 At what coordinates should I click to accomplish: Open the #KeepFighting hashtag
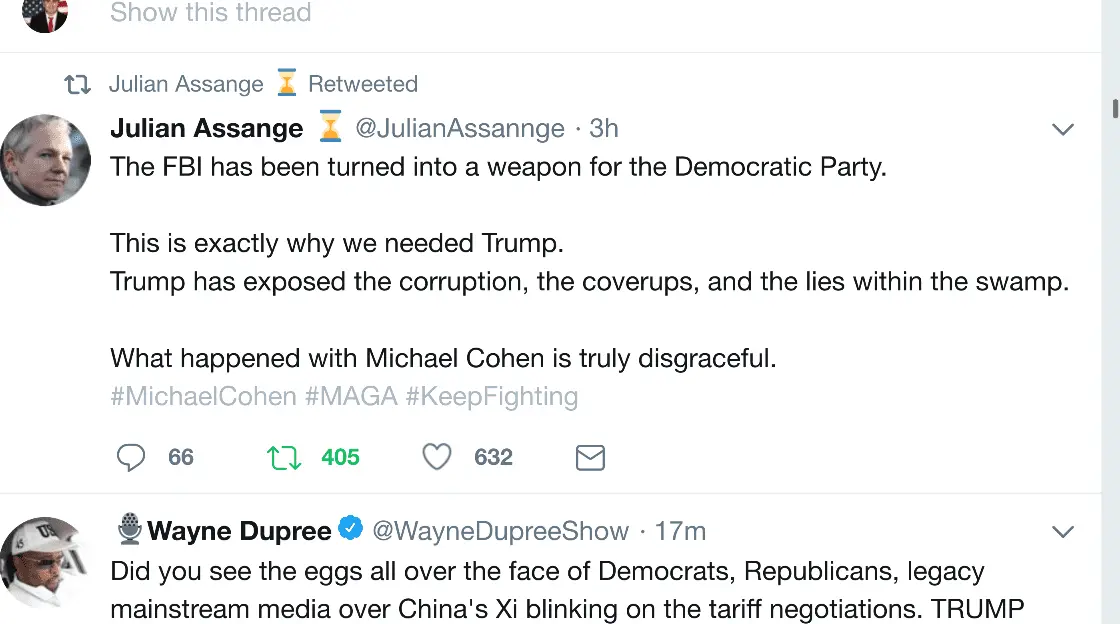tap(492, 397)
